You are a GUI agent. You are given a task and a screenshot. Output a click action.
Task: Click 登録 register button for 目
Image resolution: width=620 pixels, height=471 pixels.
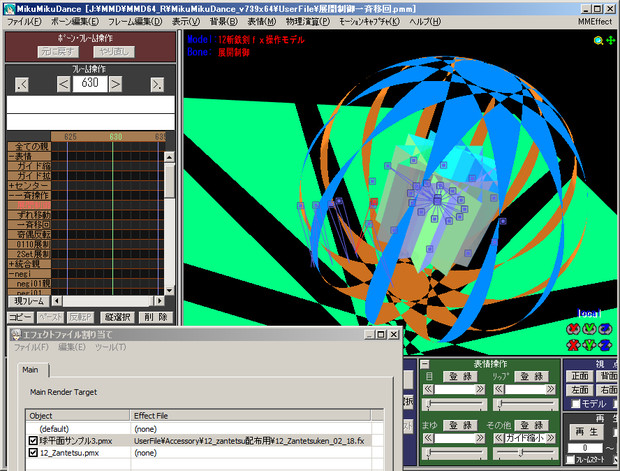(x=460, y=376)
